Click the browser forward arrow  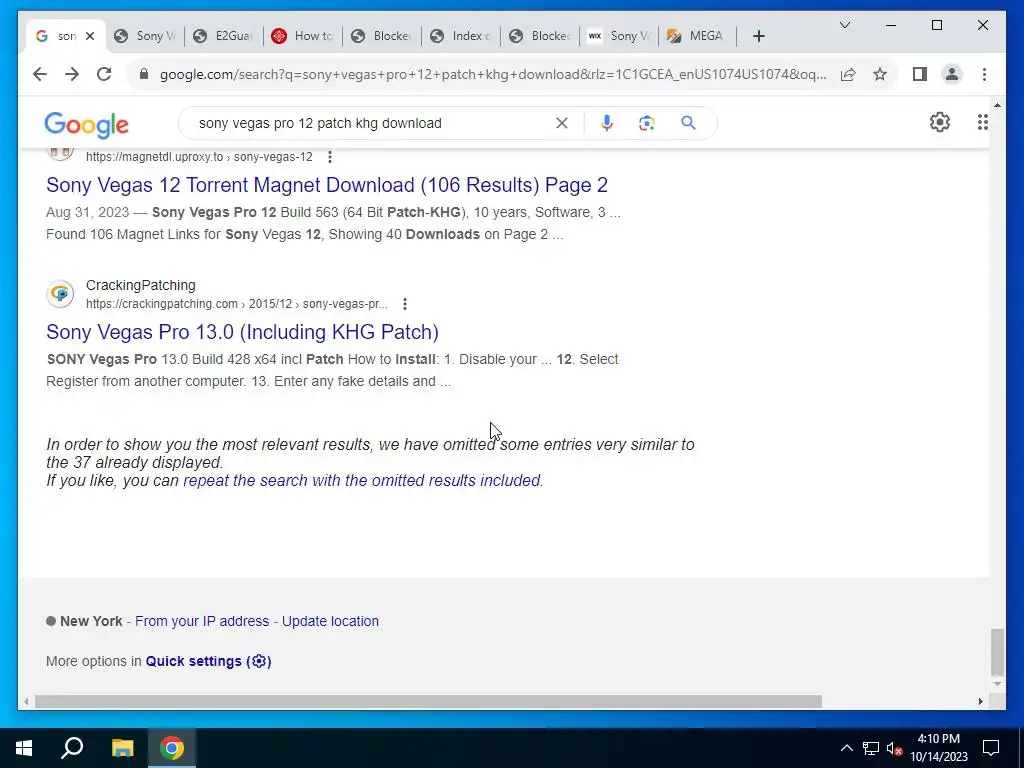click(x=72, y=74)
